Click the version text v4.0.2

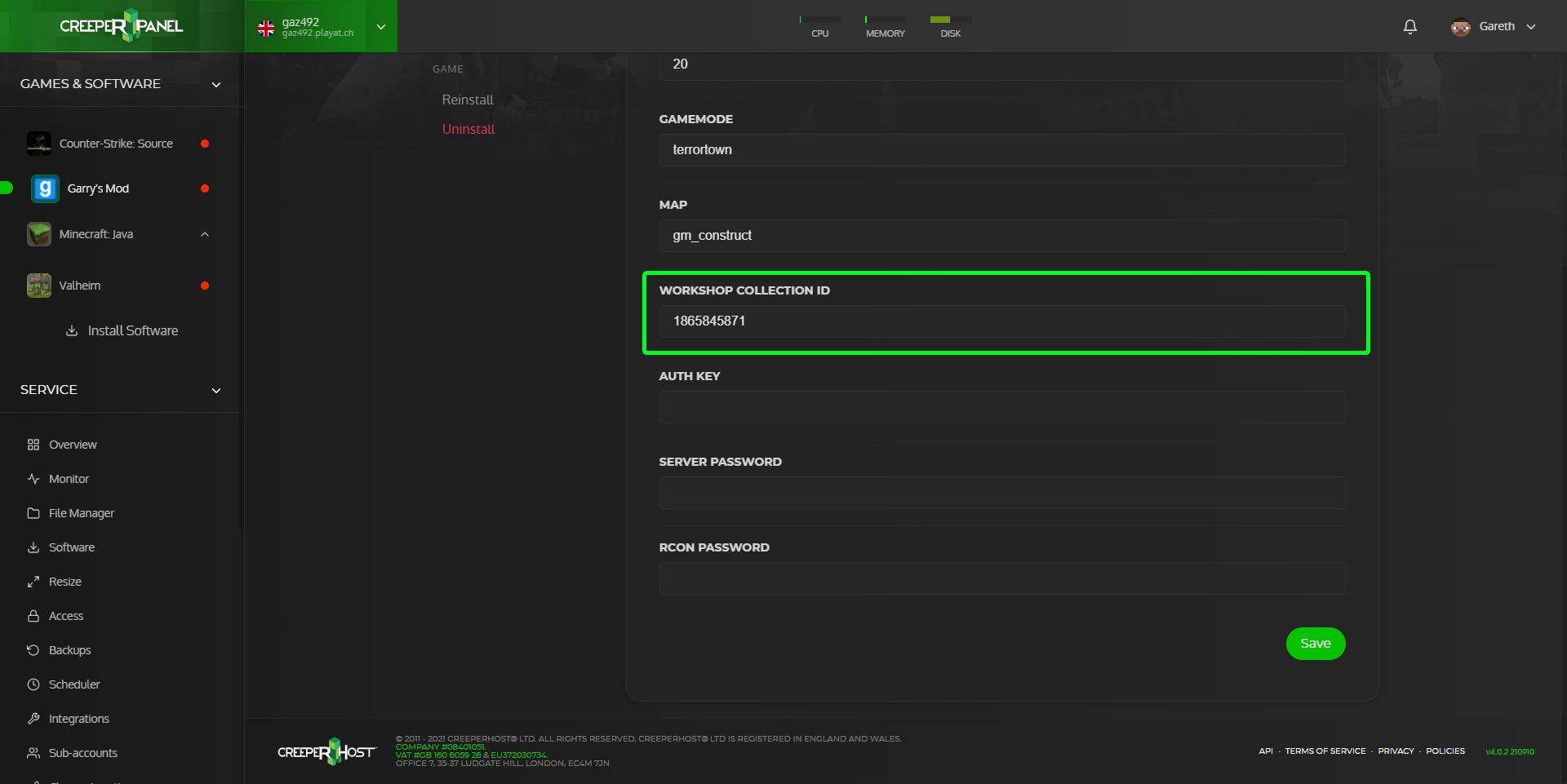tap(1510, 752)
